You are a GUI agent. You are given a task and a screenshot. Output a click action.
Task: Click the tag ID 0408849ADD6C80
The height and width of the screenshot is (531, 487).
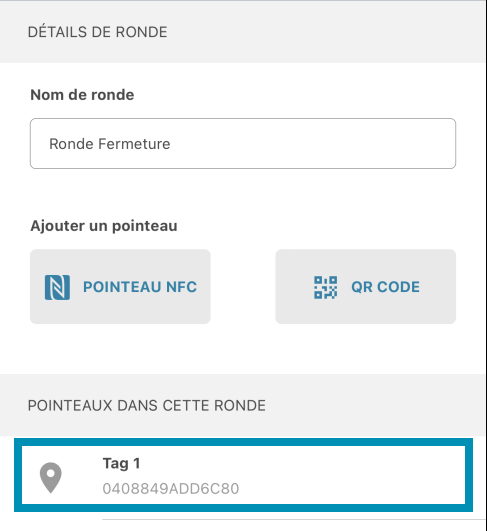[x=171, y=489]
